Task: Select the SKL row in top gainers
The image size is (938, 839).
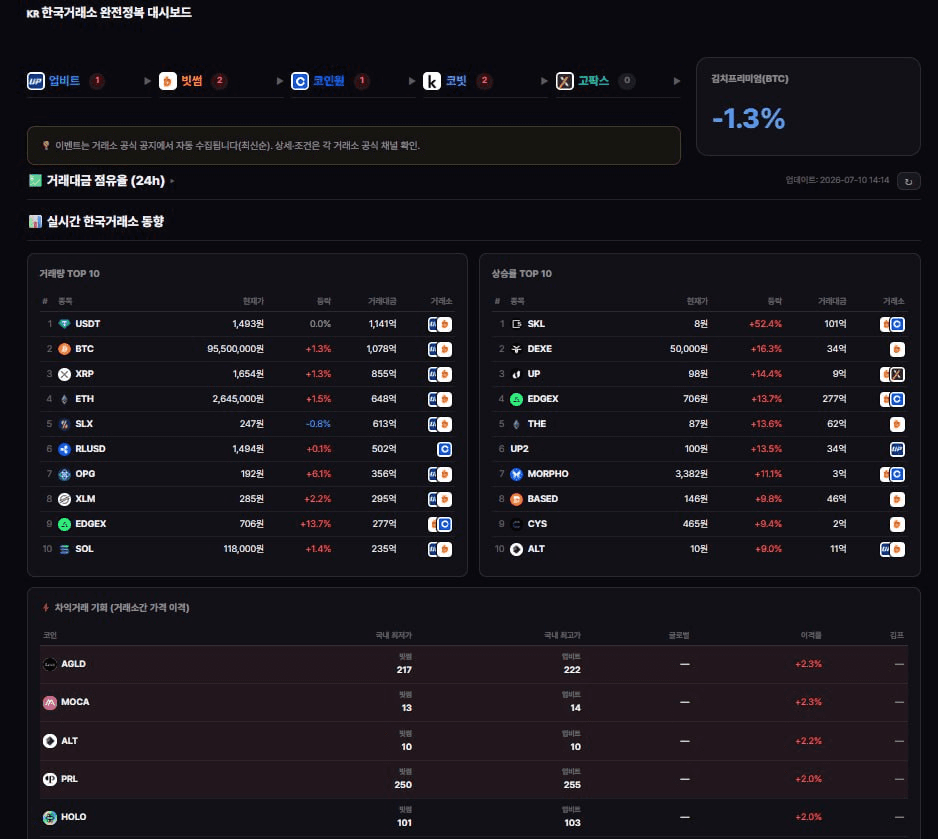Action: [699, 324]
